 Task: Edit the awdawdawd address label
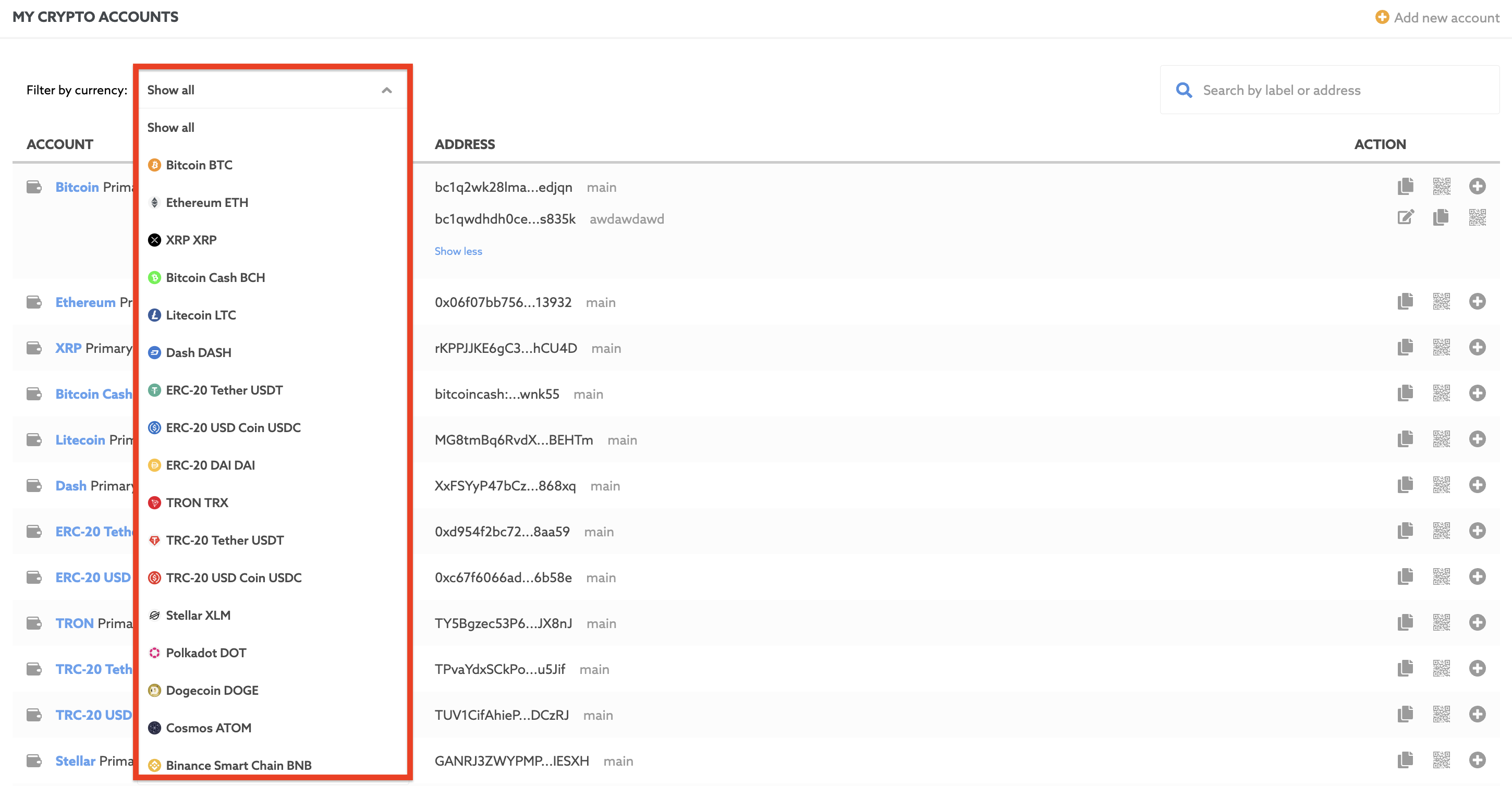(1405, 218)
